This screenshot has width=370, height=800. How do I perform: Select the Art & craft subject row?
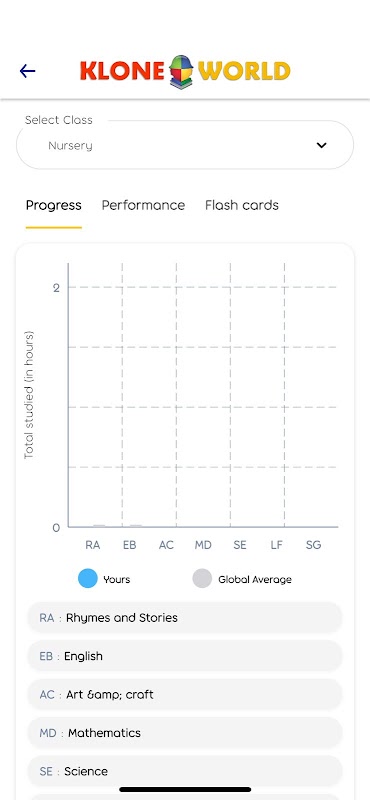185,694
